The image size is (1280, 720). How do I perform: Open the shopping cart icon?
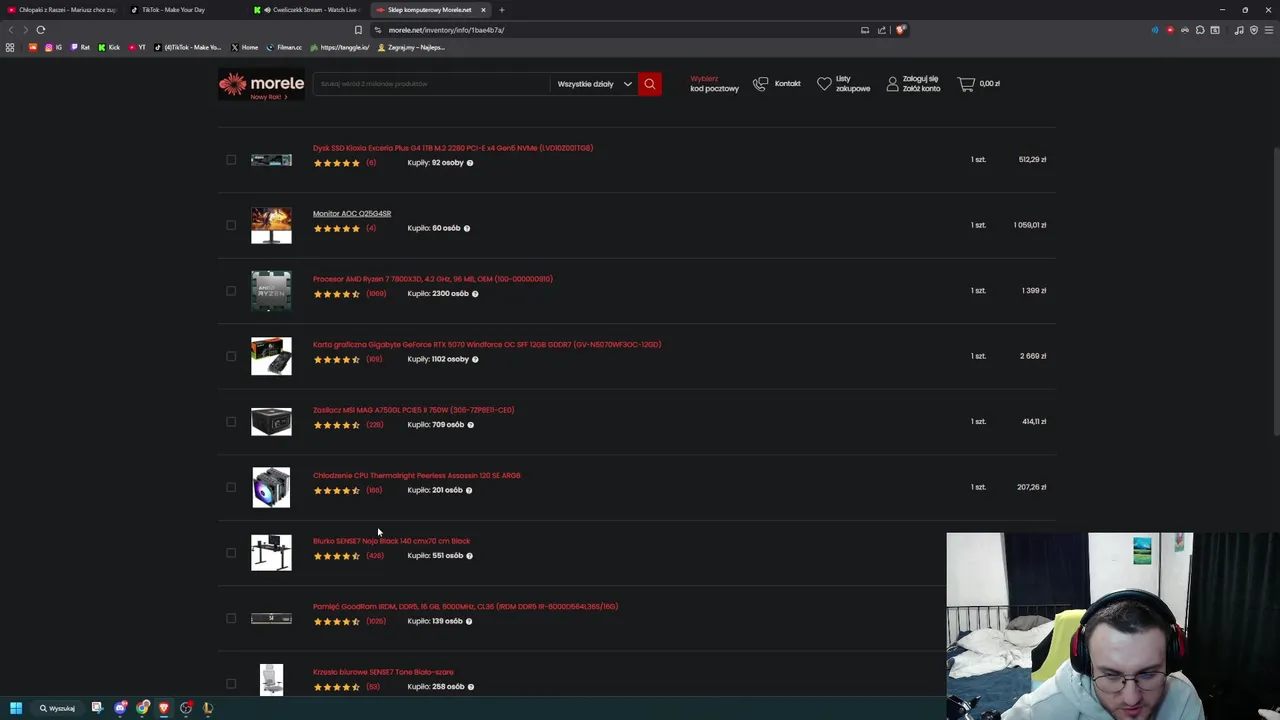(966, 84)
